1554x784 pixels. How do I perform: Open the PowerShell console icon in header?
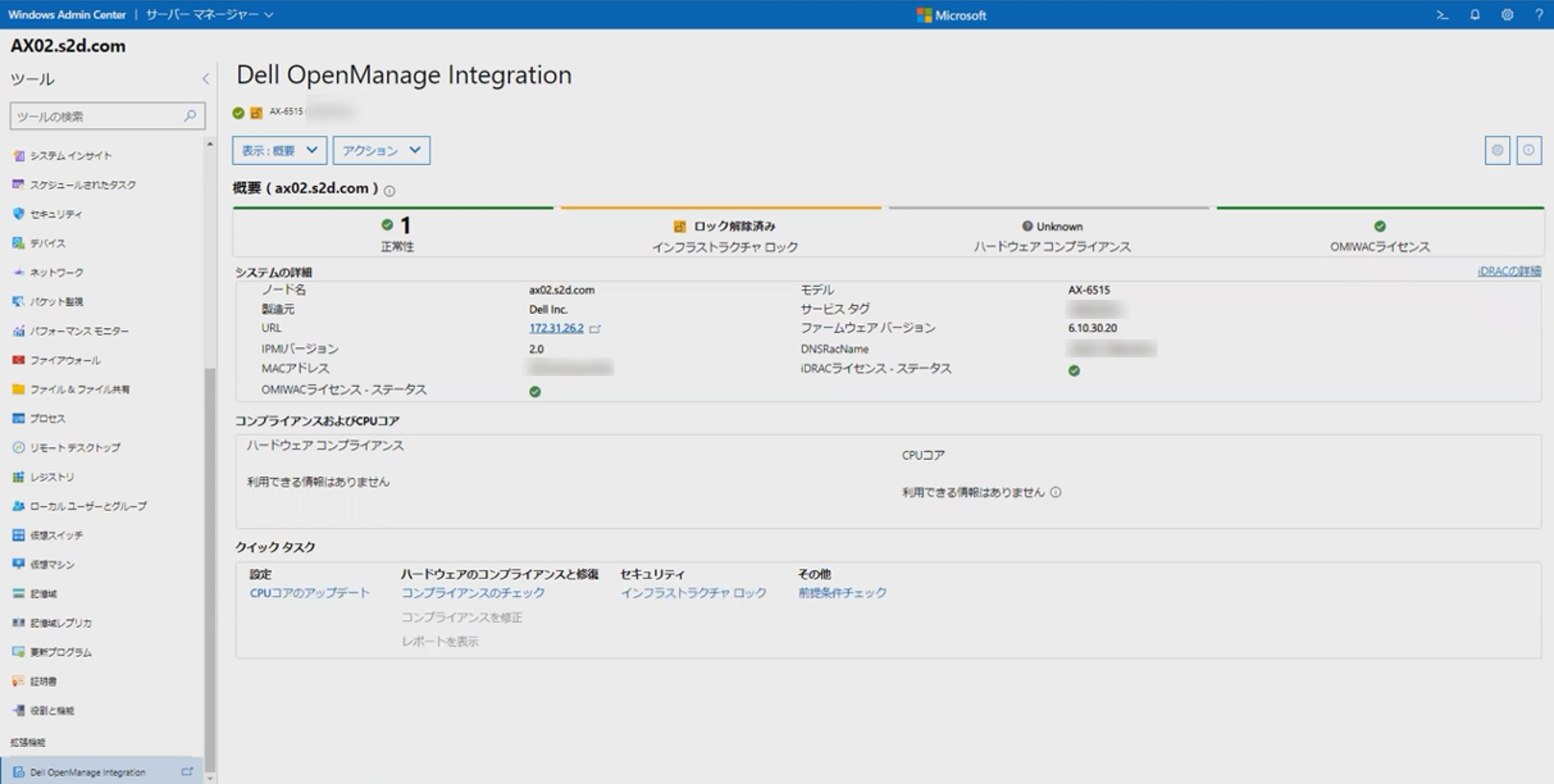pos(1442,15)
